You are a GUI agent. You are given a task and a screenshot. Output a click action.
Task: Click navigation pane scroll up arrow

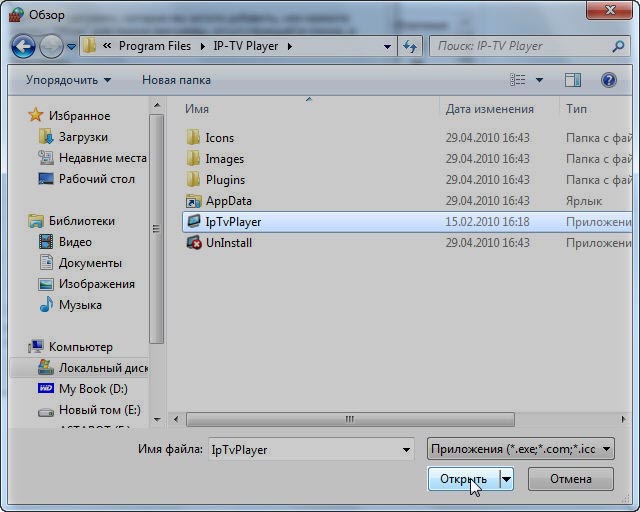tap(157, 105)
